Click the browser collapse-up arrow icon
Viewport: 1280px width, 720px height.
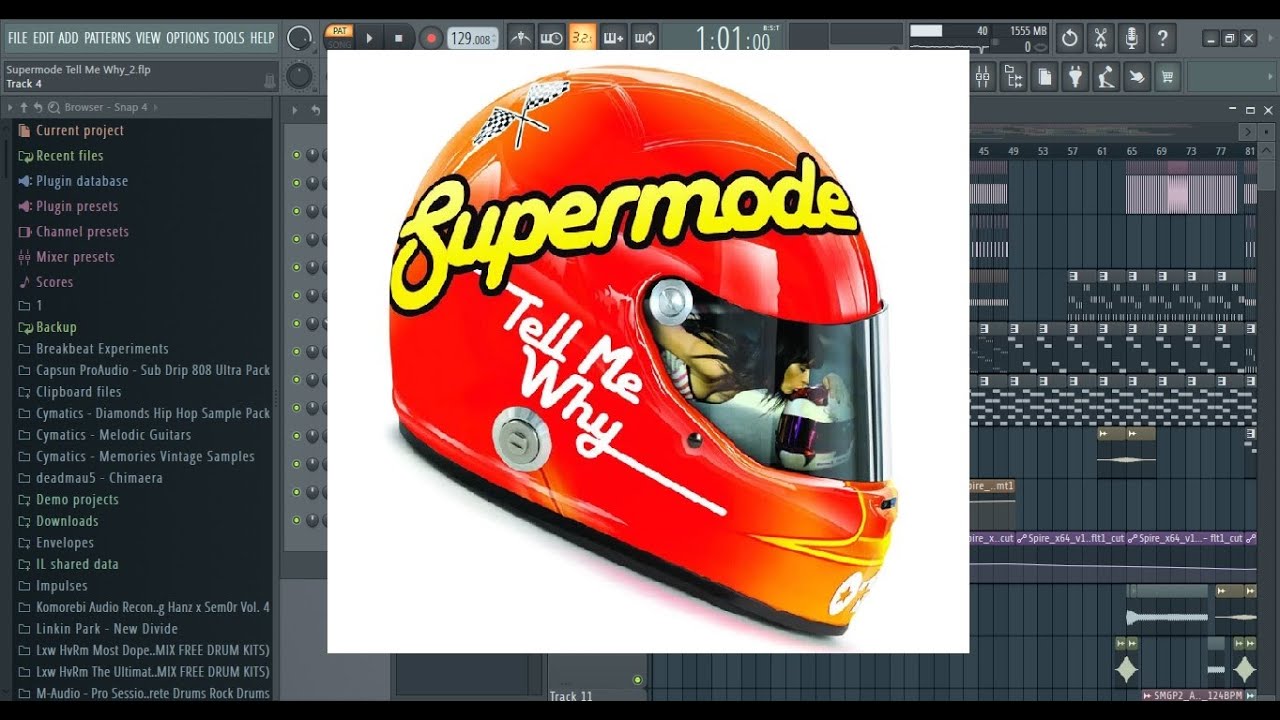click(x=24, y=107)
